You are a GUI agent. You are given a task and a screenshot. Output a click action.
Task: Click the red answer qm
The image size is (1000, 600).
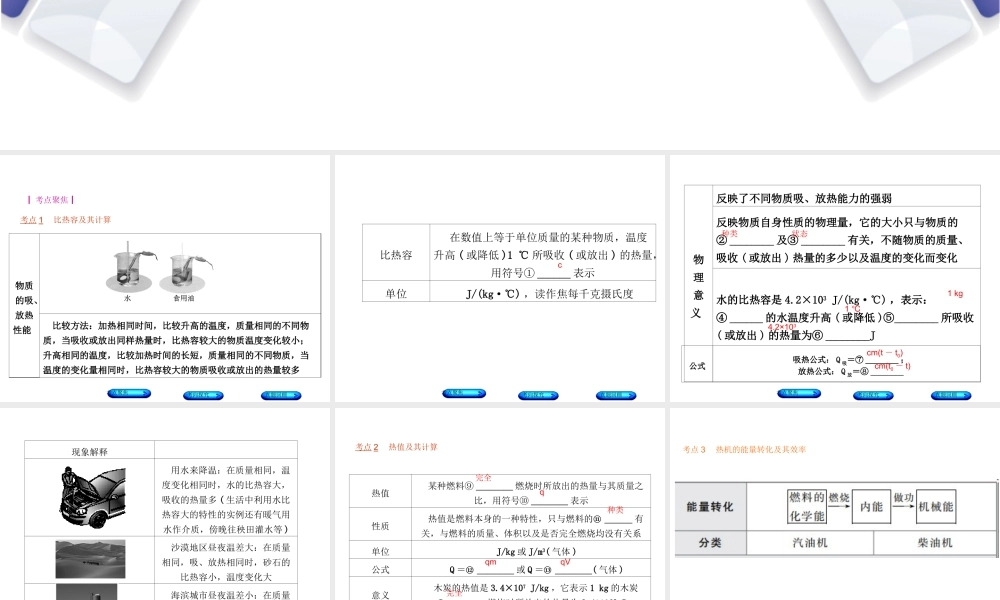pyautogui.click(x=490, y=562)
